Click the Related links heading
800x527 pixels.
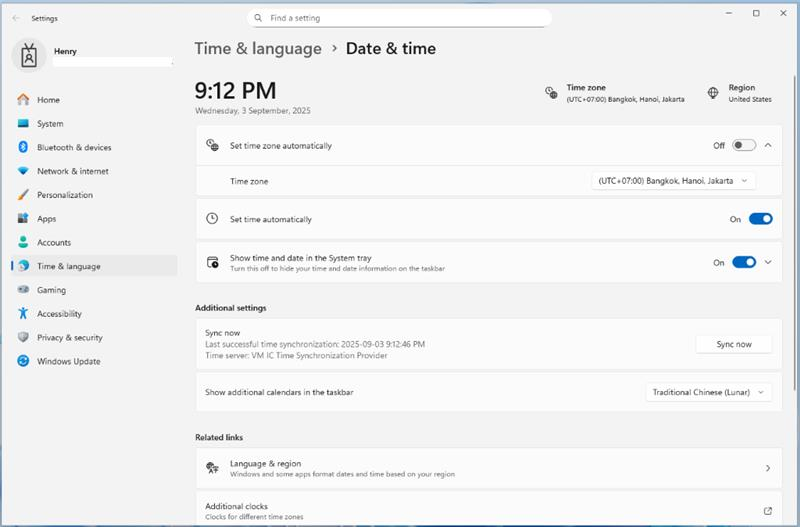pos(219,438)
